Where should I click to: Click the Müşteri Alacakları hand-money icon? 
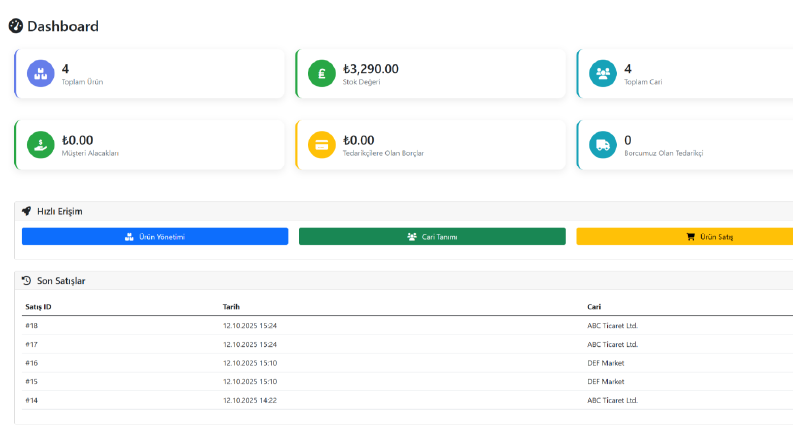(x=40, y=145)
